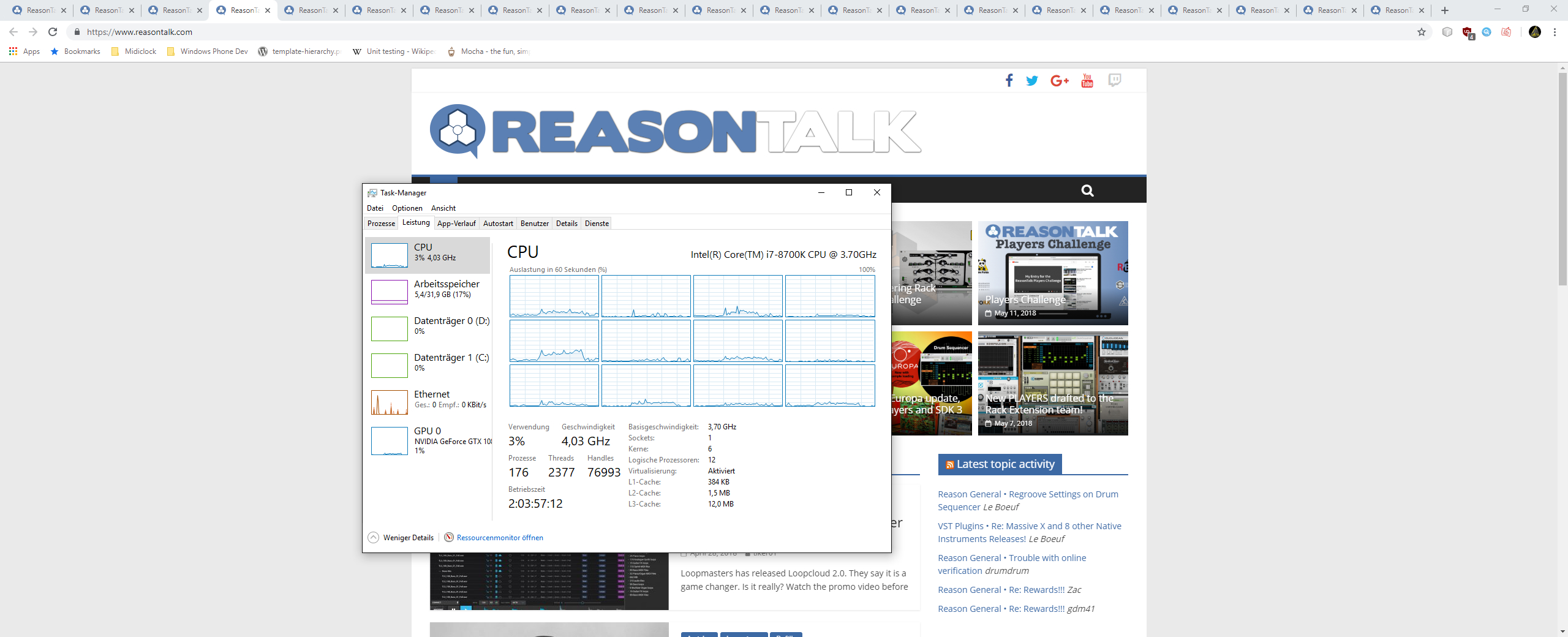Select Ethernet in performance sidebar
The width and height of the screenshot is (1568, 637).
click(x=428, y=402)
